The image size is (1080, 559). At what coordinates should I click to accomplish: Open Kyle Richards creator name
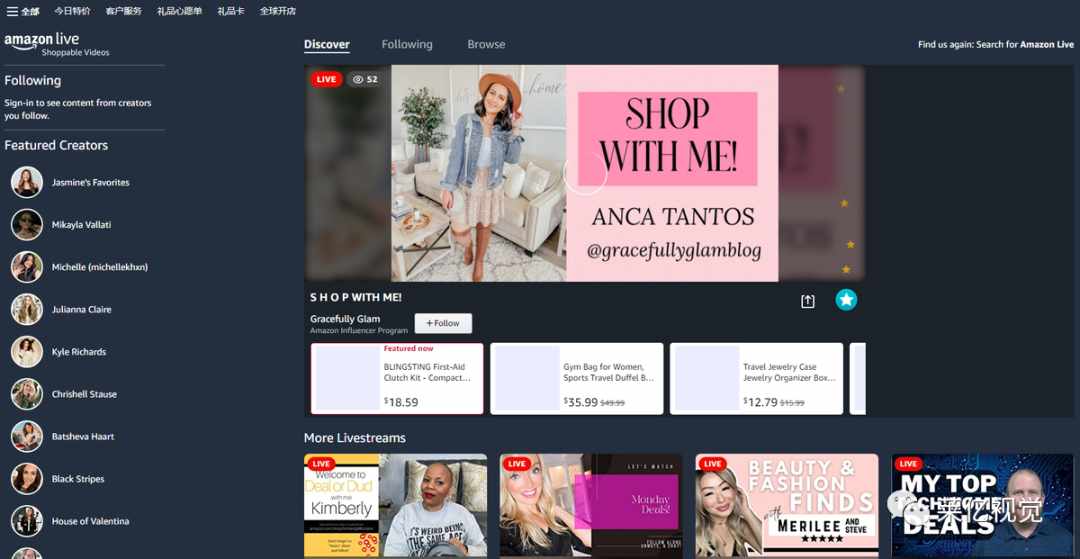[x=79, y=352]
